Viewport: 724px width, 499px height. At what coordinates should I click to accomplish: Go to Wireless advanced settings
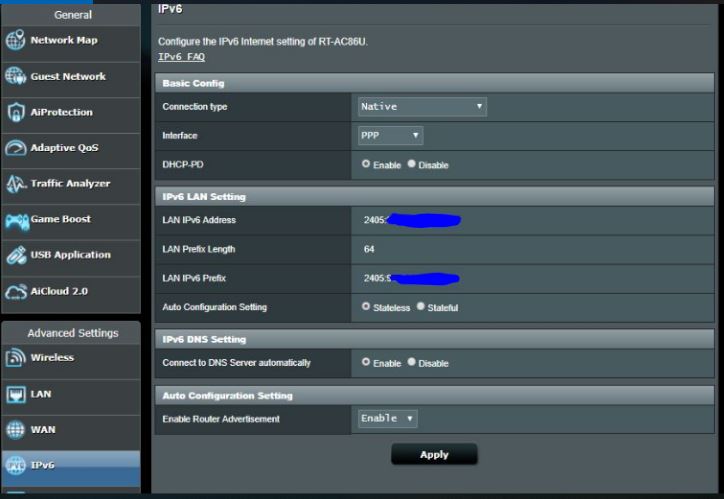coord(52,358)
